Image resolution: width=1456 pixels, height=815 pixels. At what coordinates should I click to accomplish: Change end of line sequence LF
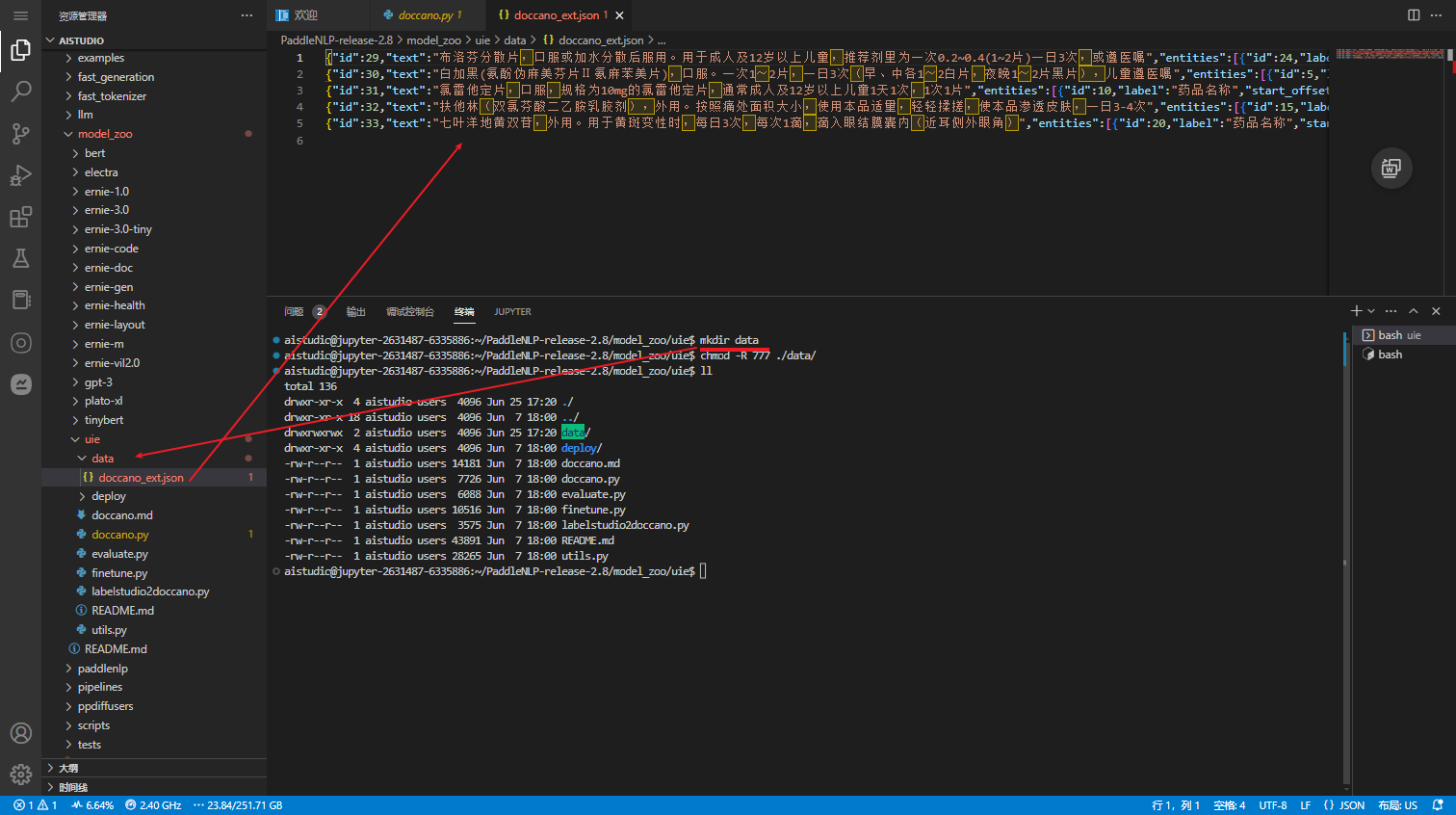pyautogui.click(x=1306, y=805)
